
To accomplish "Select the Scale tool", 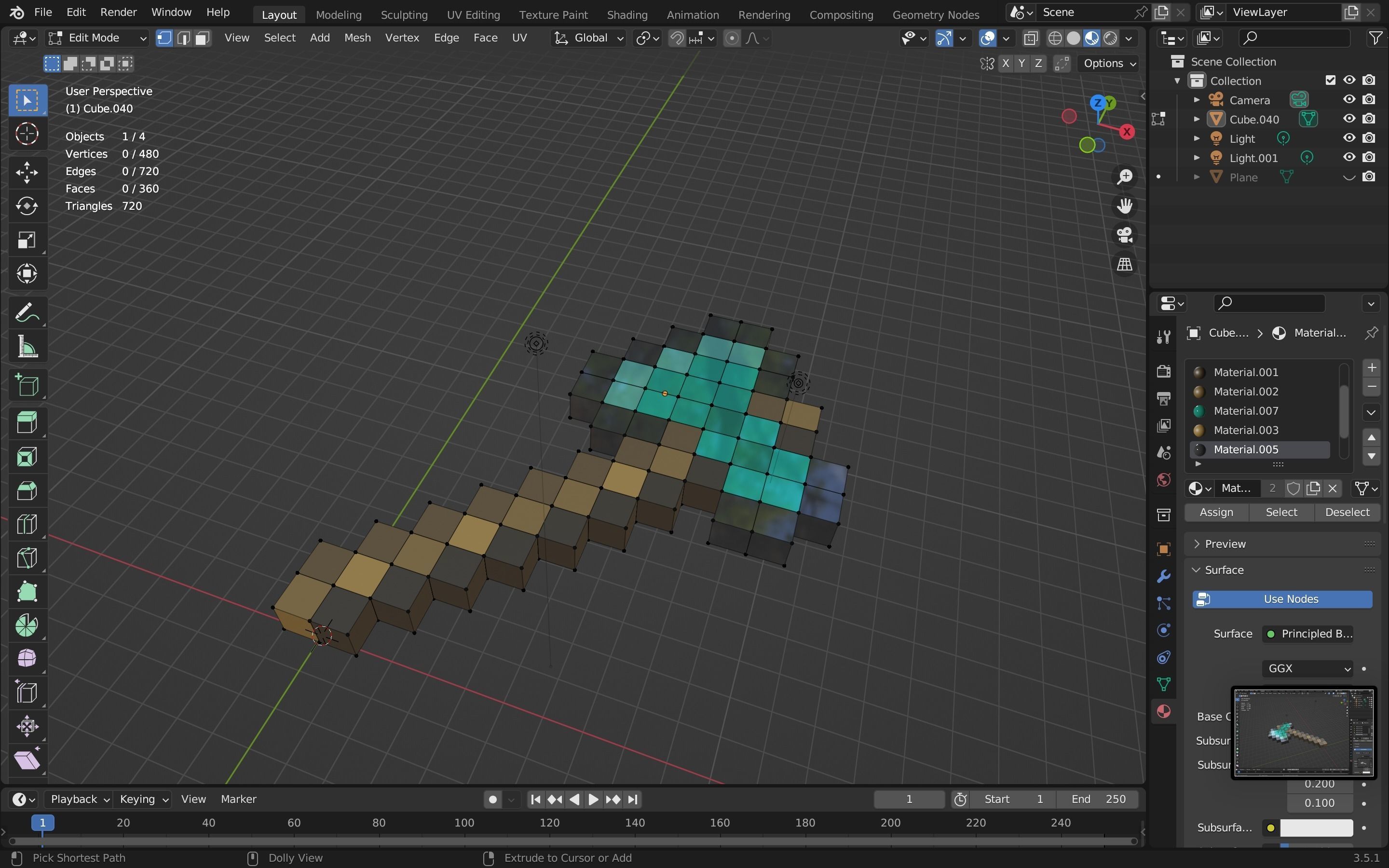I will pos(27,240).
